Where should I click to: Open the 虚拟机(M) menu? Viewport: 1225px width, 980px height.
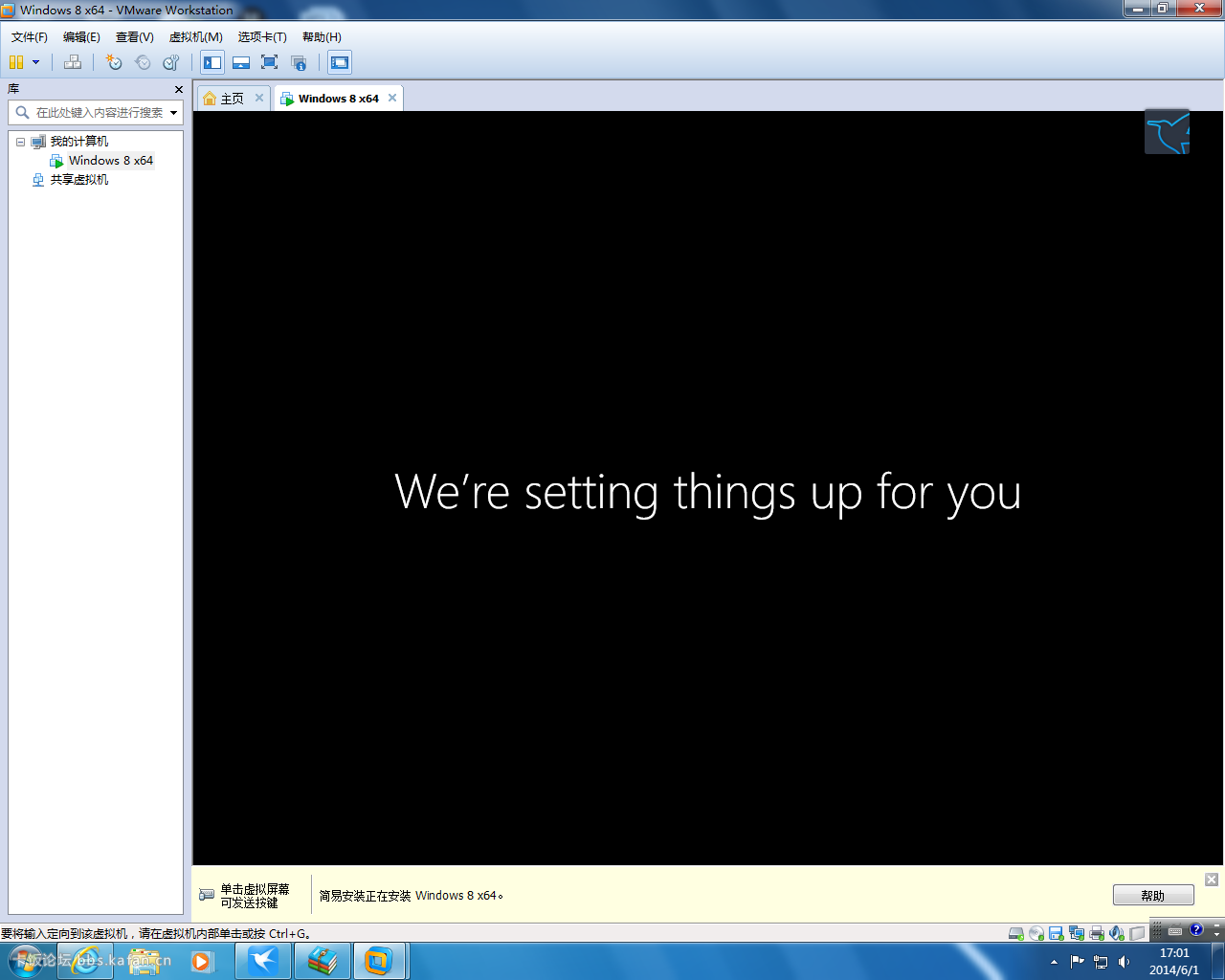pyautogui.click(x=196, y=36)
